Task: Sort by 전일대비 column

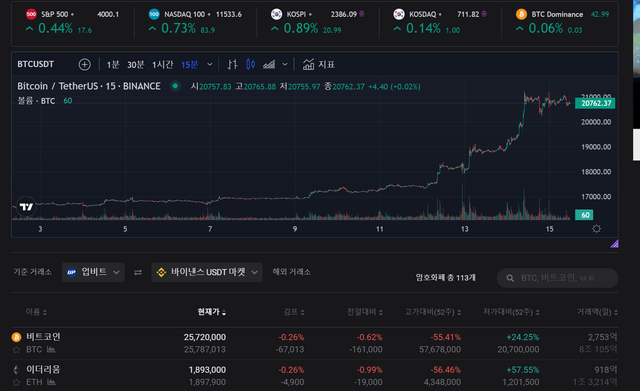Action: 365,312
